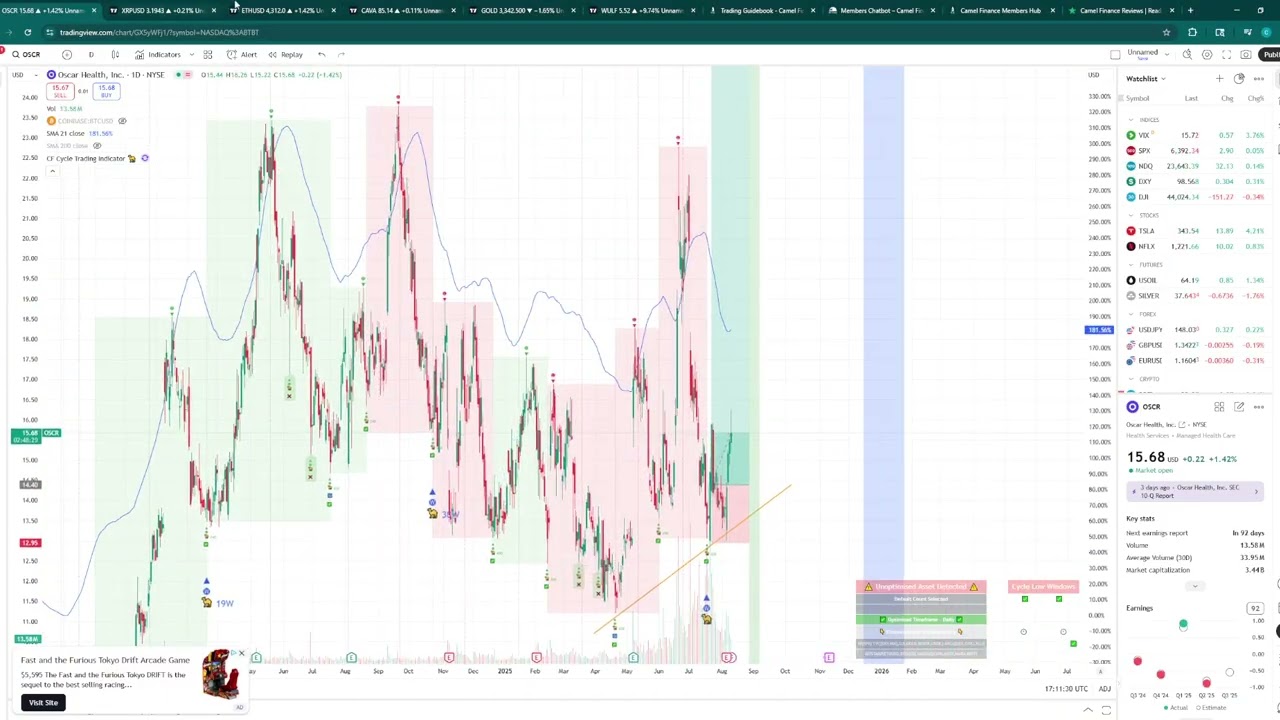Select the CF Cycle Trading Indicator legend

[x=85, y=158]
